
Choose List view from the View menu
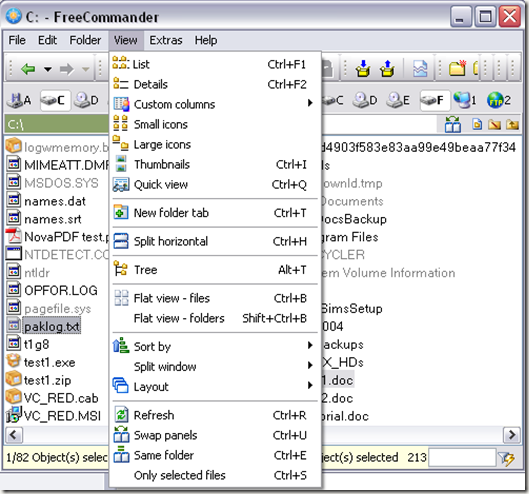tap(215, 64)
